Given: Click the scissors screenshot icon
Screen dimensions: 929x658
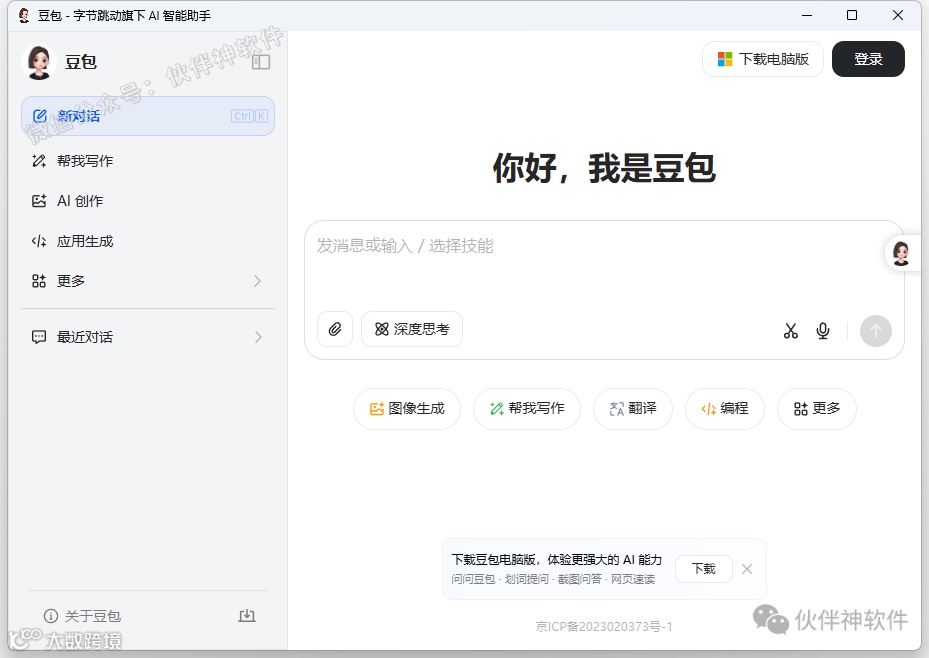Looking at the screenshot, I should click(x=790, y=331).
